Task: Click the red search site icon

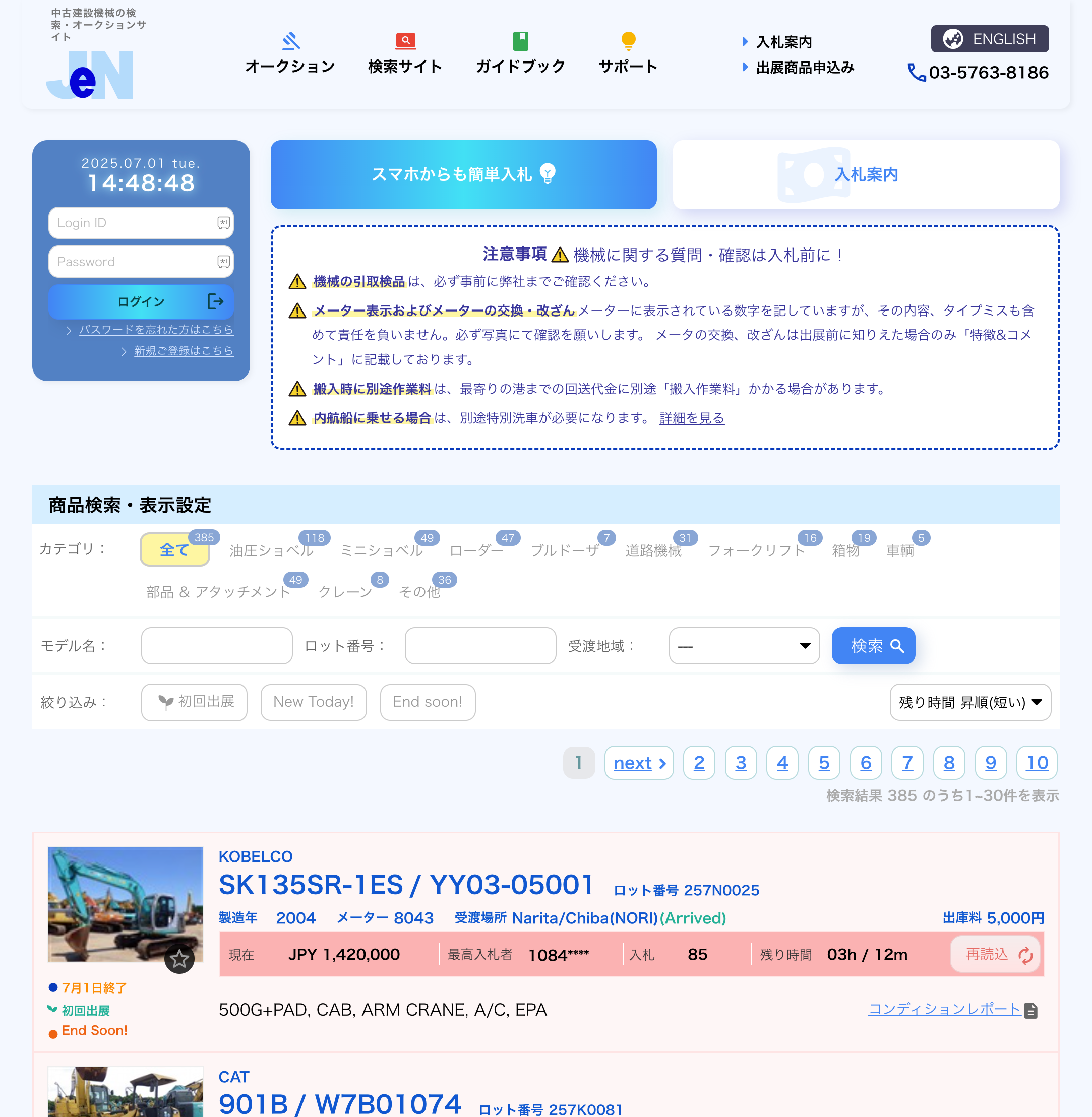Action: coord(405,41)
